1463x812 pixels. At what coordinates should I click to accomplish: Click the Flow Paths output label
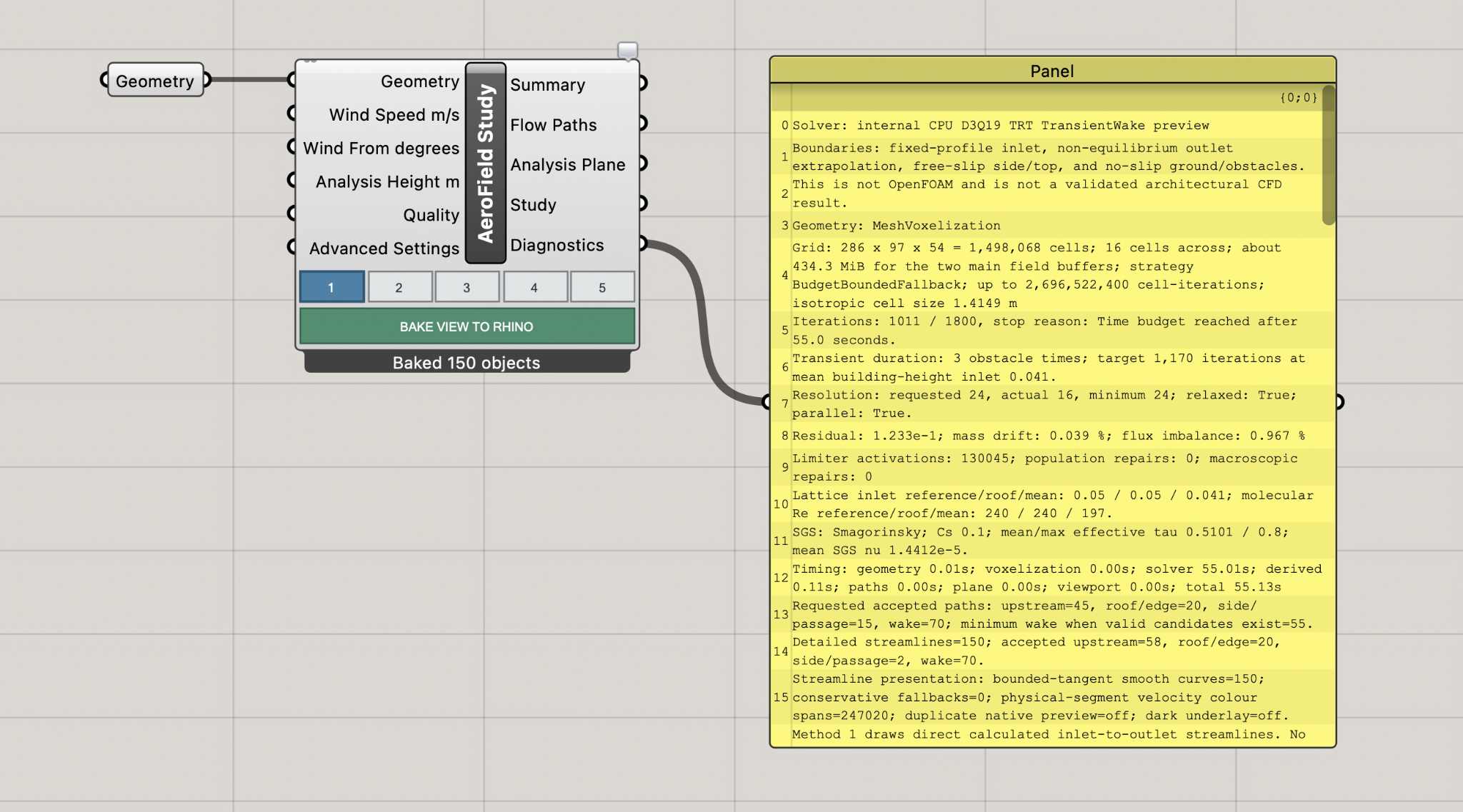[554, 124]
